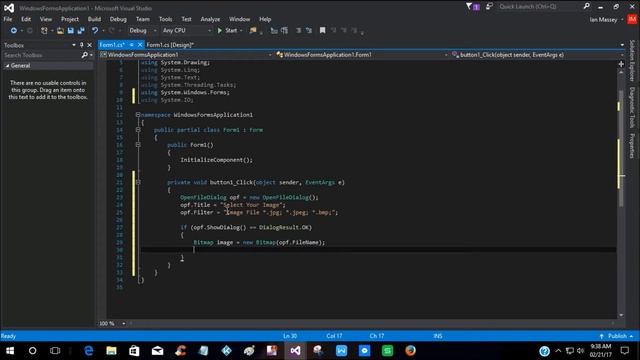Click the Uncomment selected lines toolbar icon

click(x=309, y=31)
